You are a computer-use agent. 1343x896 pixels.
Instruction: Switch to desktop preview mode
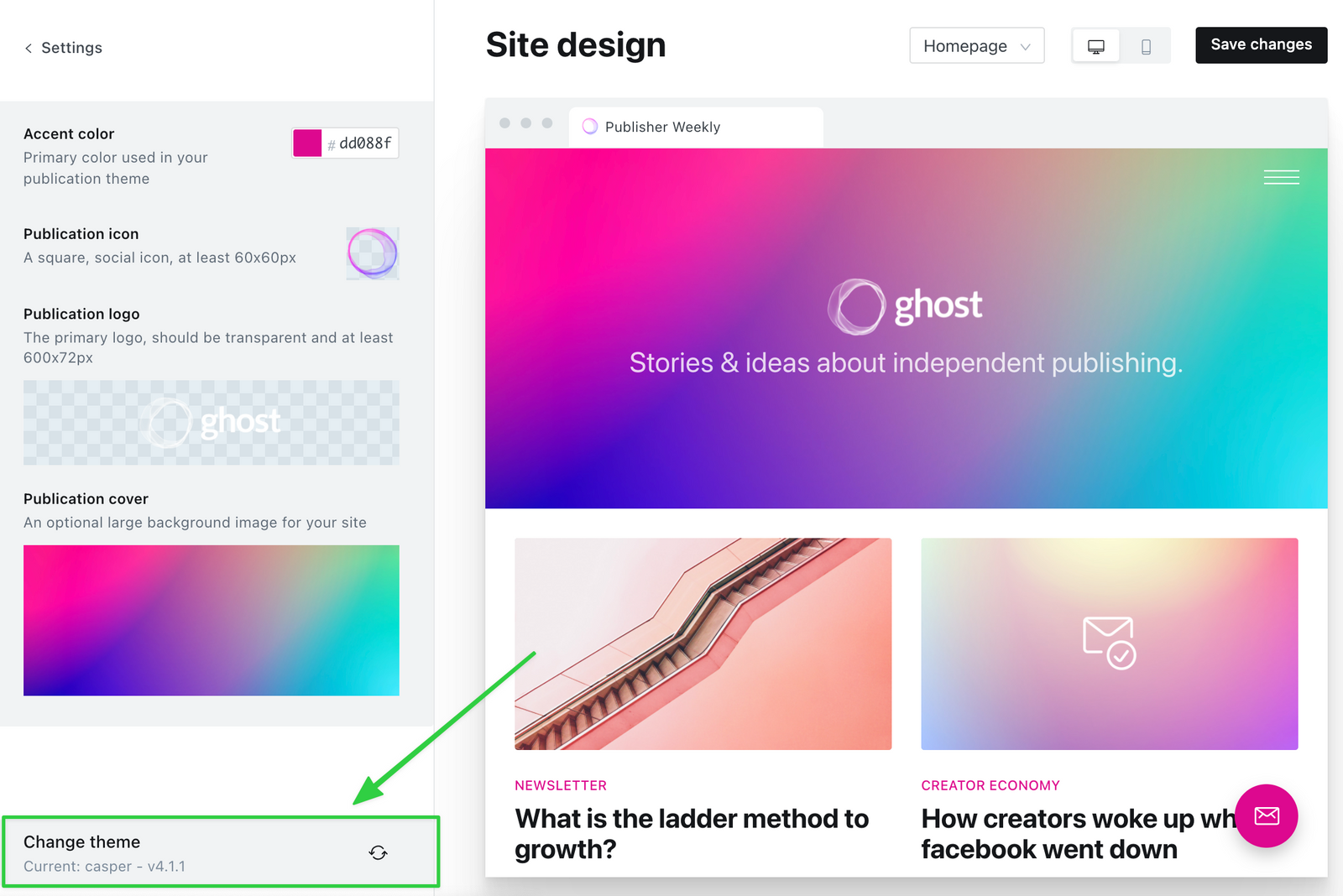1096,46
